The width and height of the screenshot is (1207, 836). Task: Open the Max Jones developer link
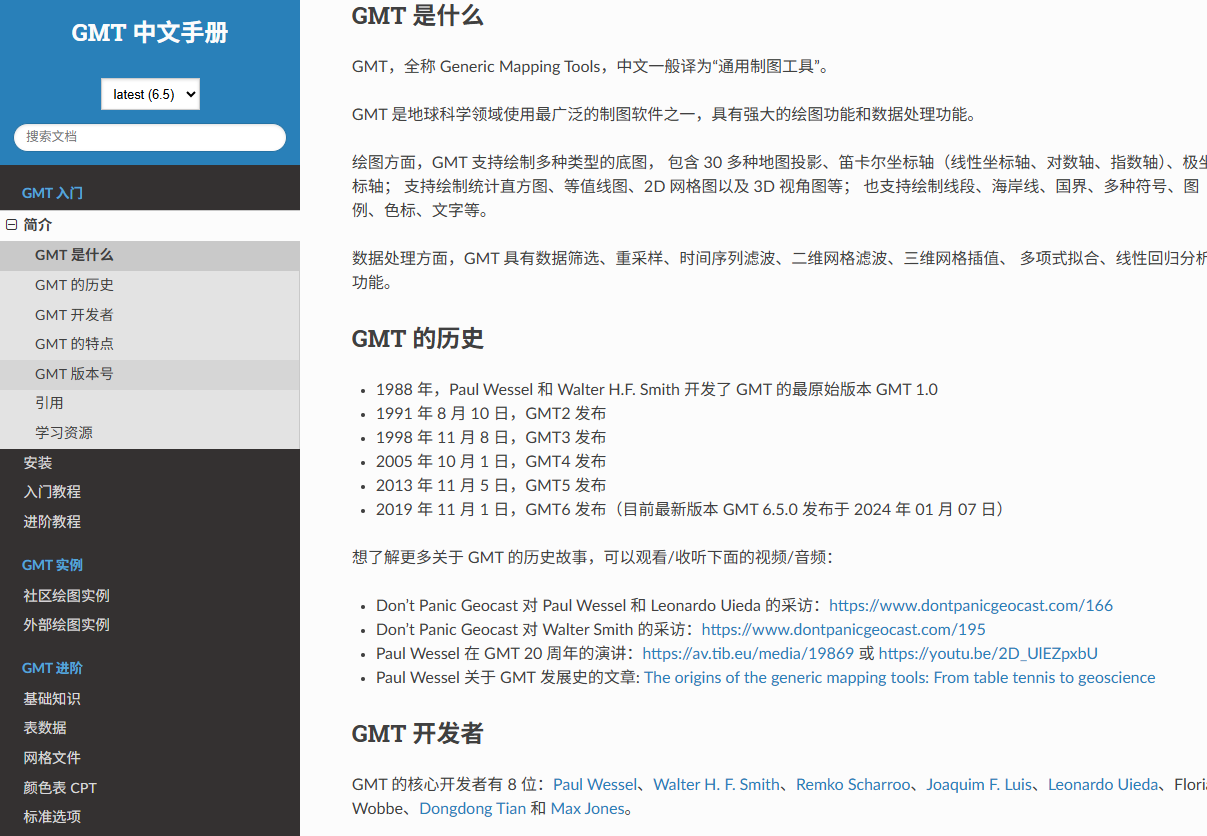point(587,808)
